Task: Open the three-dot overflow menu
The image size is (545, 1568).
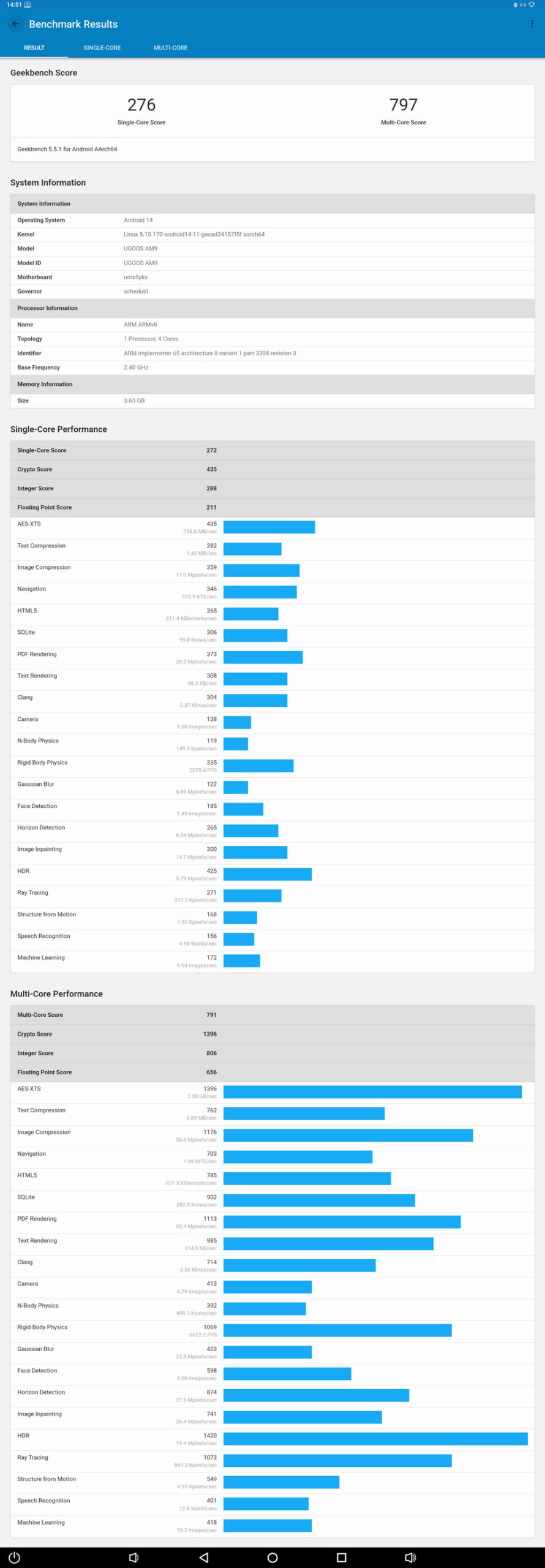Action: coord(532,24)
